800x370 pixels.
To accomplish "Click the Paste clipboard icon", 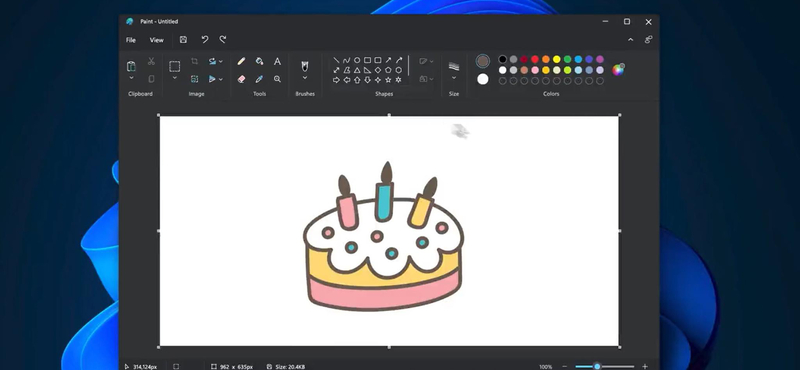I will click(131, 66).
